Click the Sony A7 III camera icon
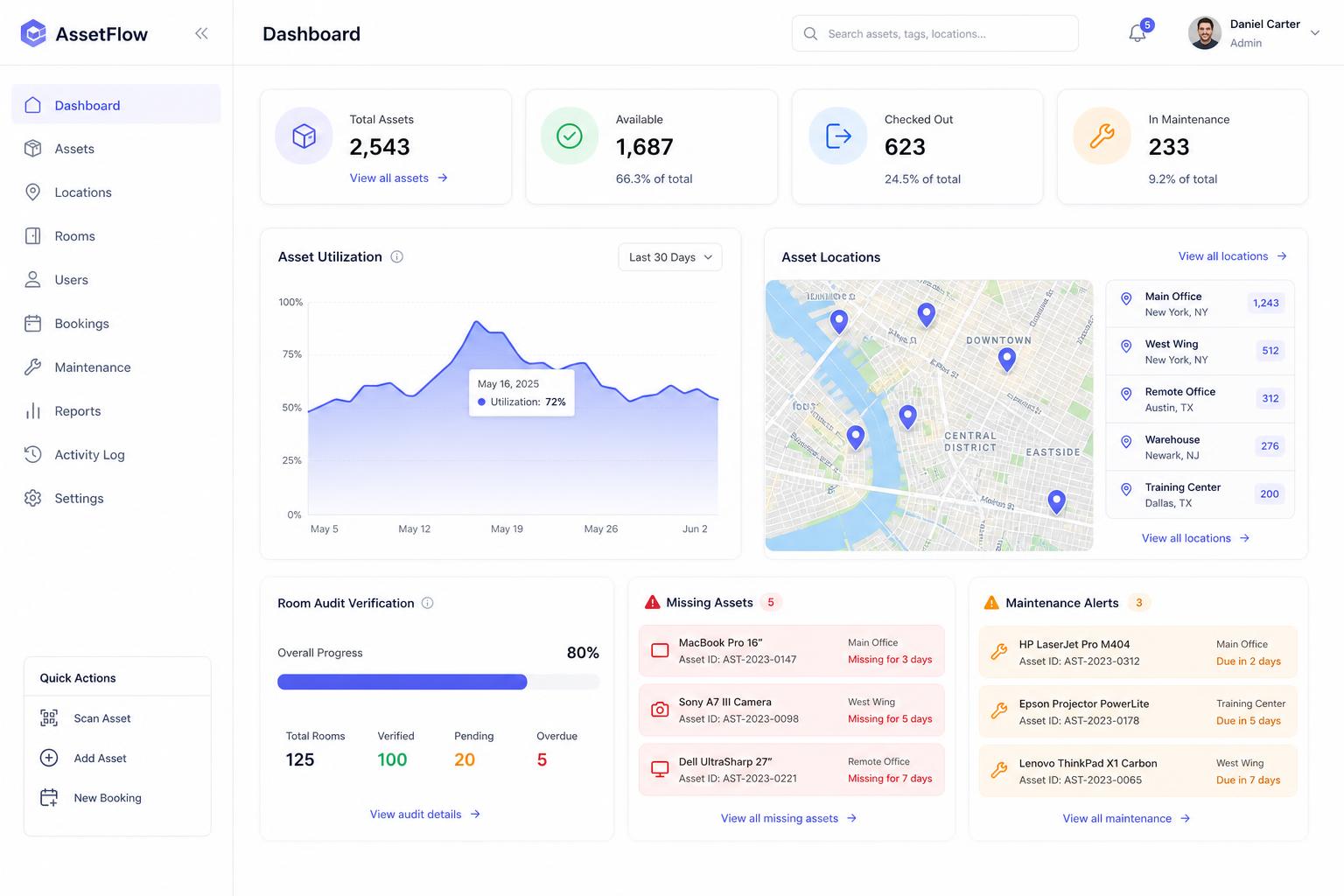1344x896 pixels. (x=660, y=710)
